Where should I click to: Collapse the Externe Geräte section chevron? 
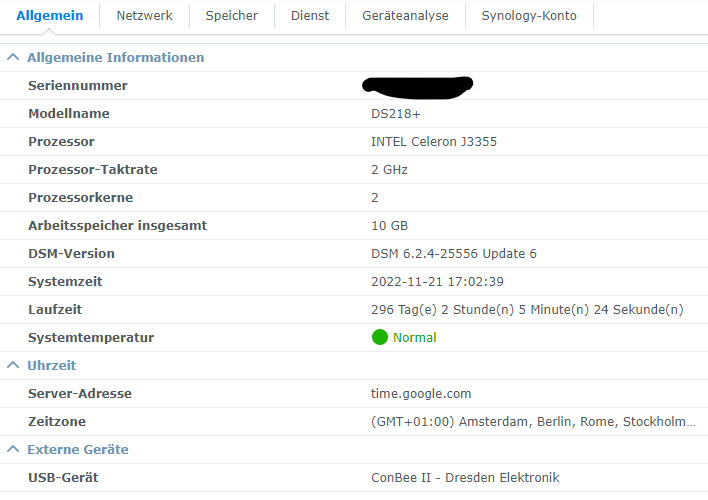point(13,449)
